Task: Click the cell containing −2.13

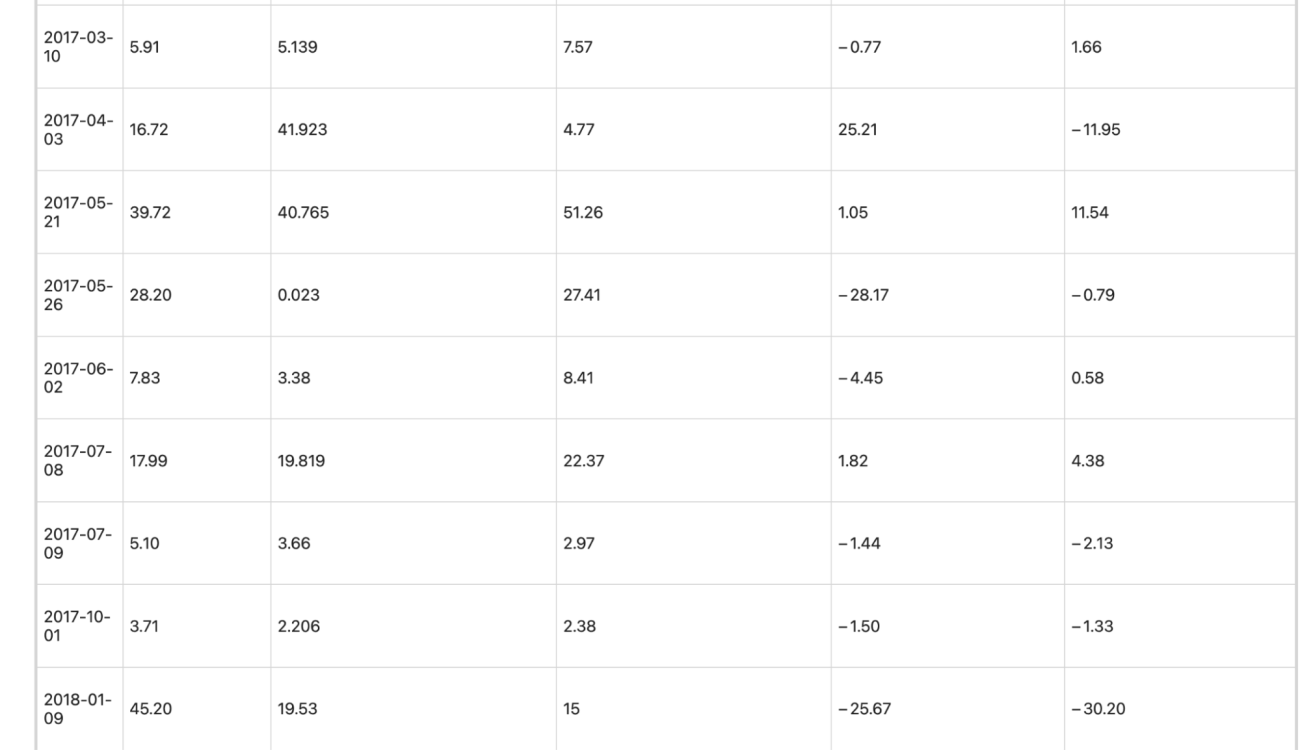Action: (x=1180, y=544)
